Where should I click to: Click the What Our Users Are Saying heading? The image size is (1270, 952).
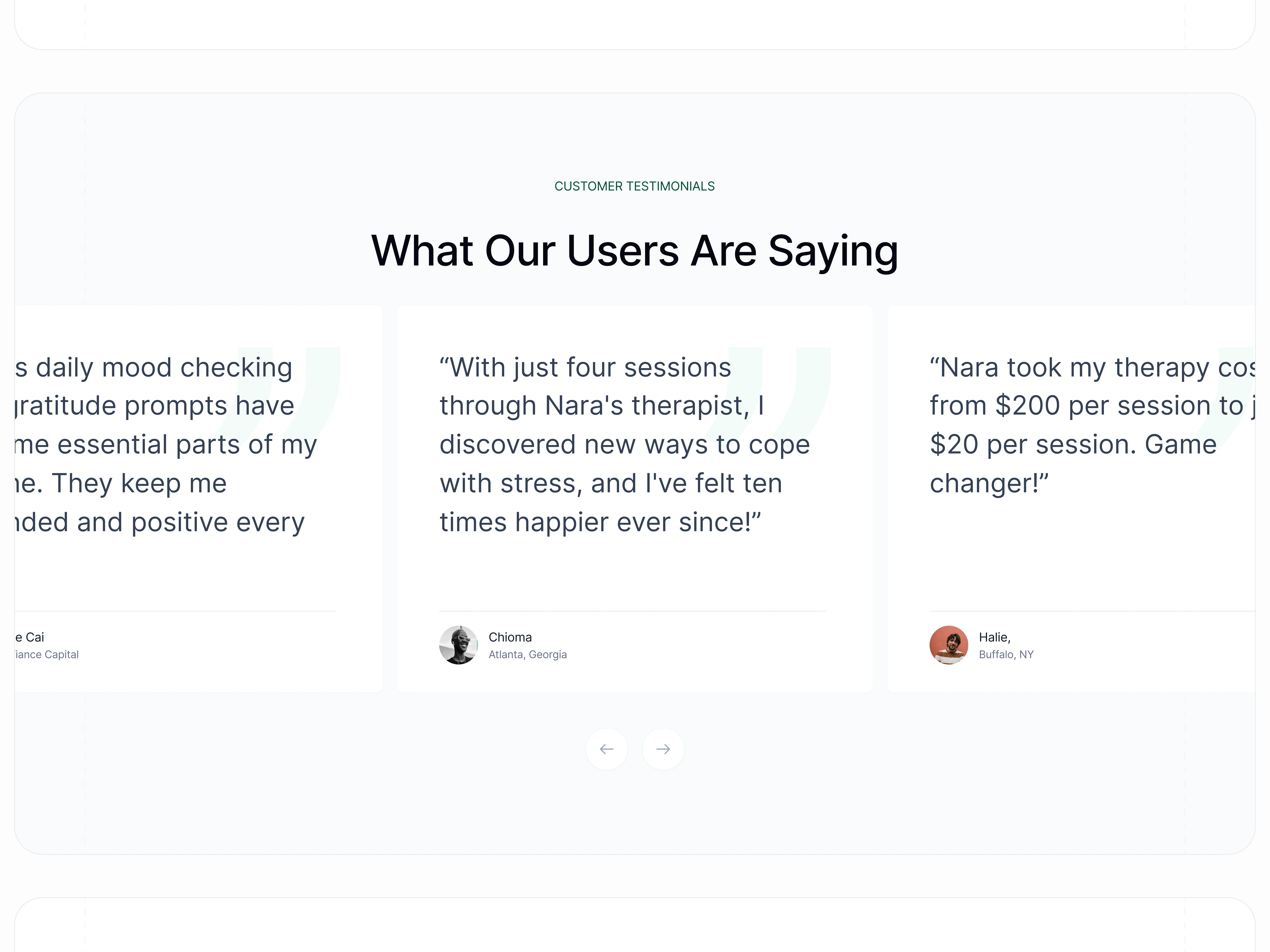634,251
